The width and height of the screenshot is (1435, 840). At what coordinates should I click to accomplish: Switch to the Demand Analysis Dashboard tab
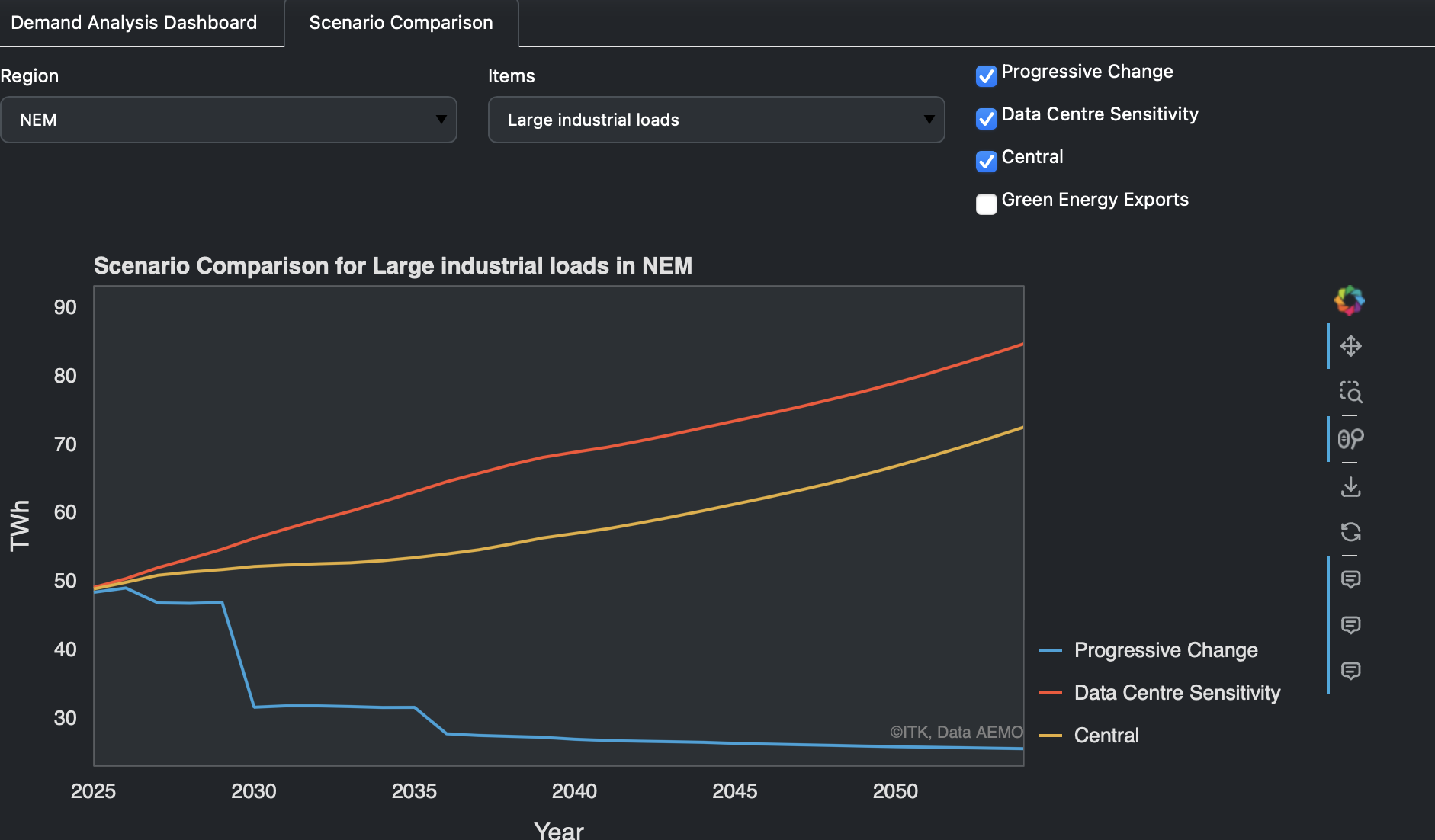134,23
